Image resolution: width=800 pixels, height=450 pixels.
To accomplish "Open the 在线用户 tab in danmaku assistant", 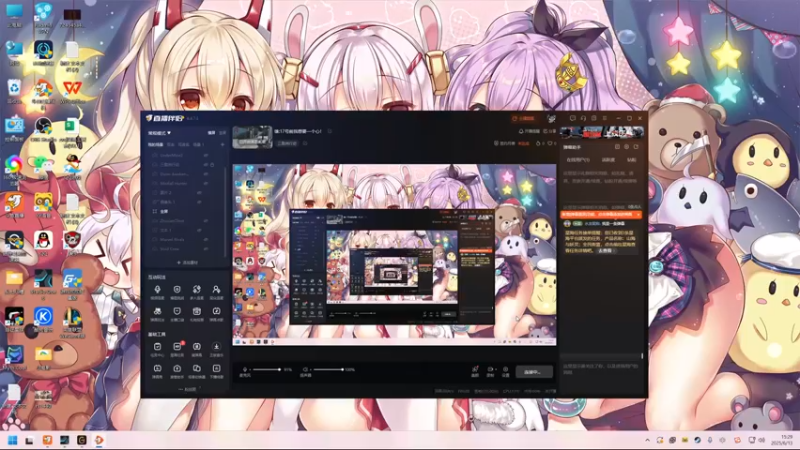I will (578, 160).
